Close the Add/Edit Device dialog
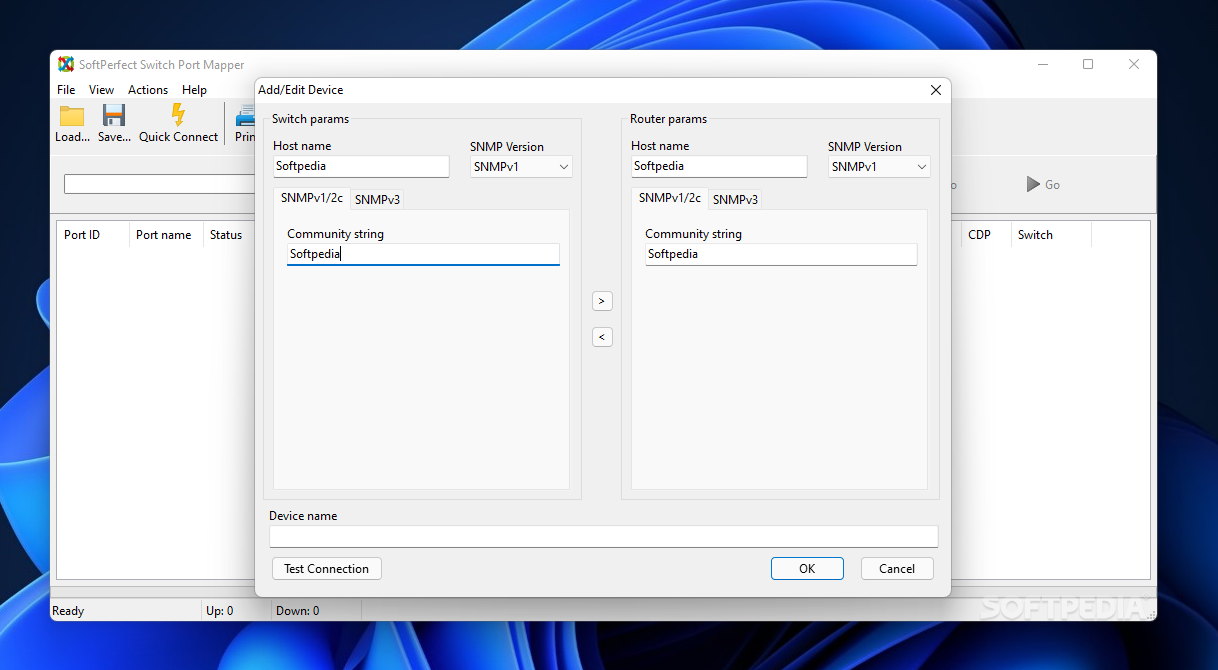This screenshot has height=670, width=1218. click(x=936, y=90)
